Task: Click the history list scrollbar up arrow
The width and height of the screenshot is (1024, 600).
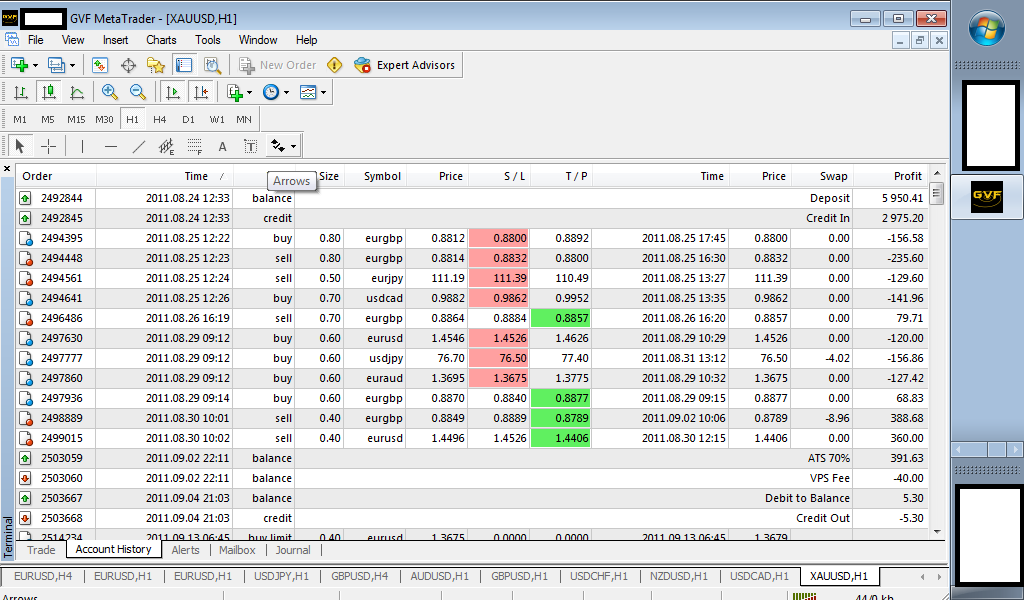Action: click(937, 173)
